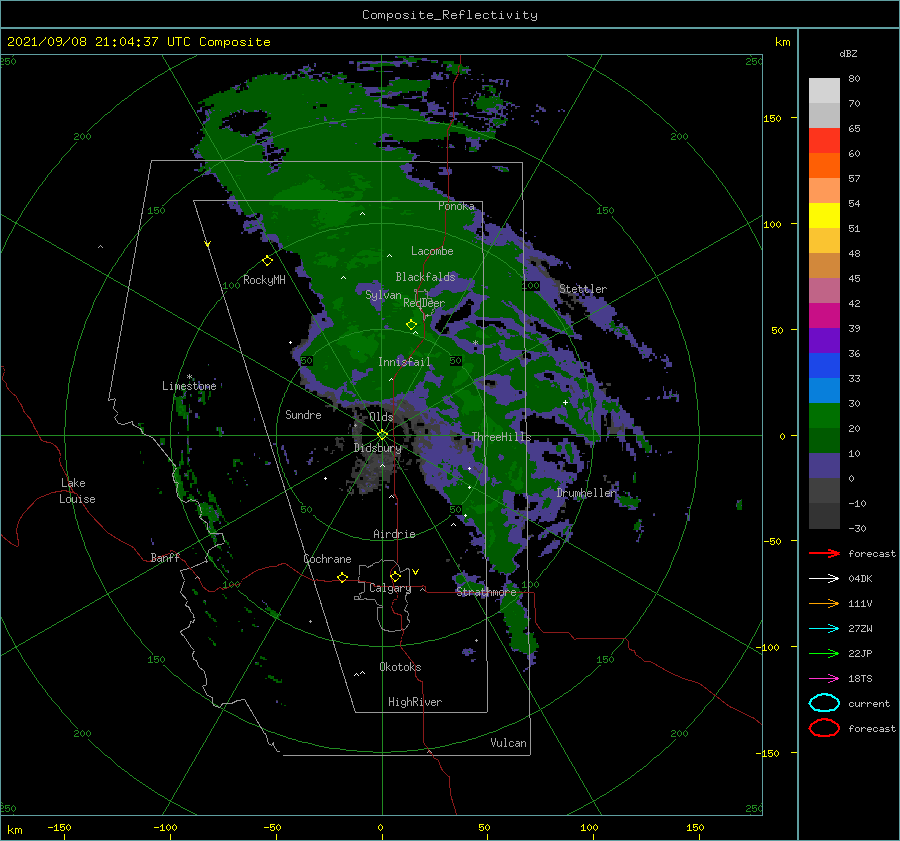This screenshot has height=841, width=900.
Task: Select the magenta 42 dBZ legend swatch
Action: pyautogui.click(x=824, y=315)
